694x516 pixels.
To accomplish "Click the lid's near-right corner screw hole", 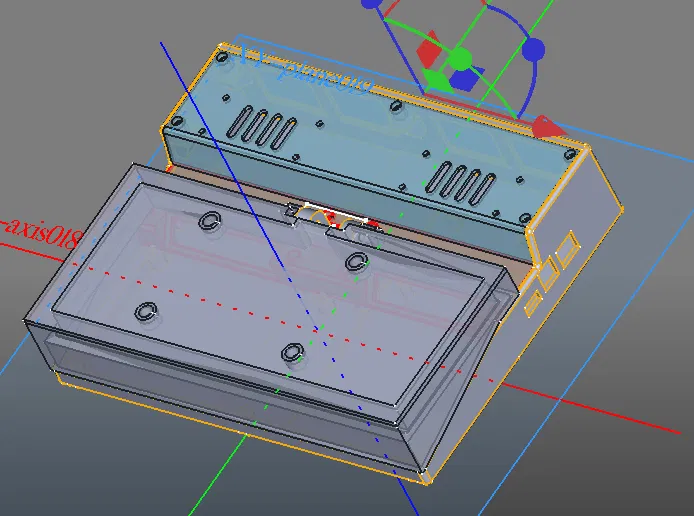I will point(525,218).
